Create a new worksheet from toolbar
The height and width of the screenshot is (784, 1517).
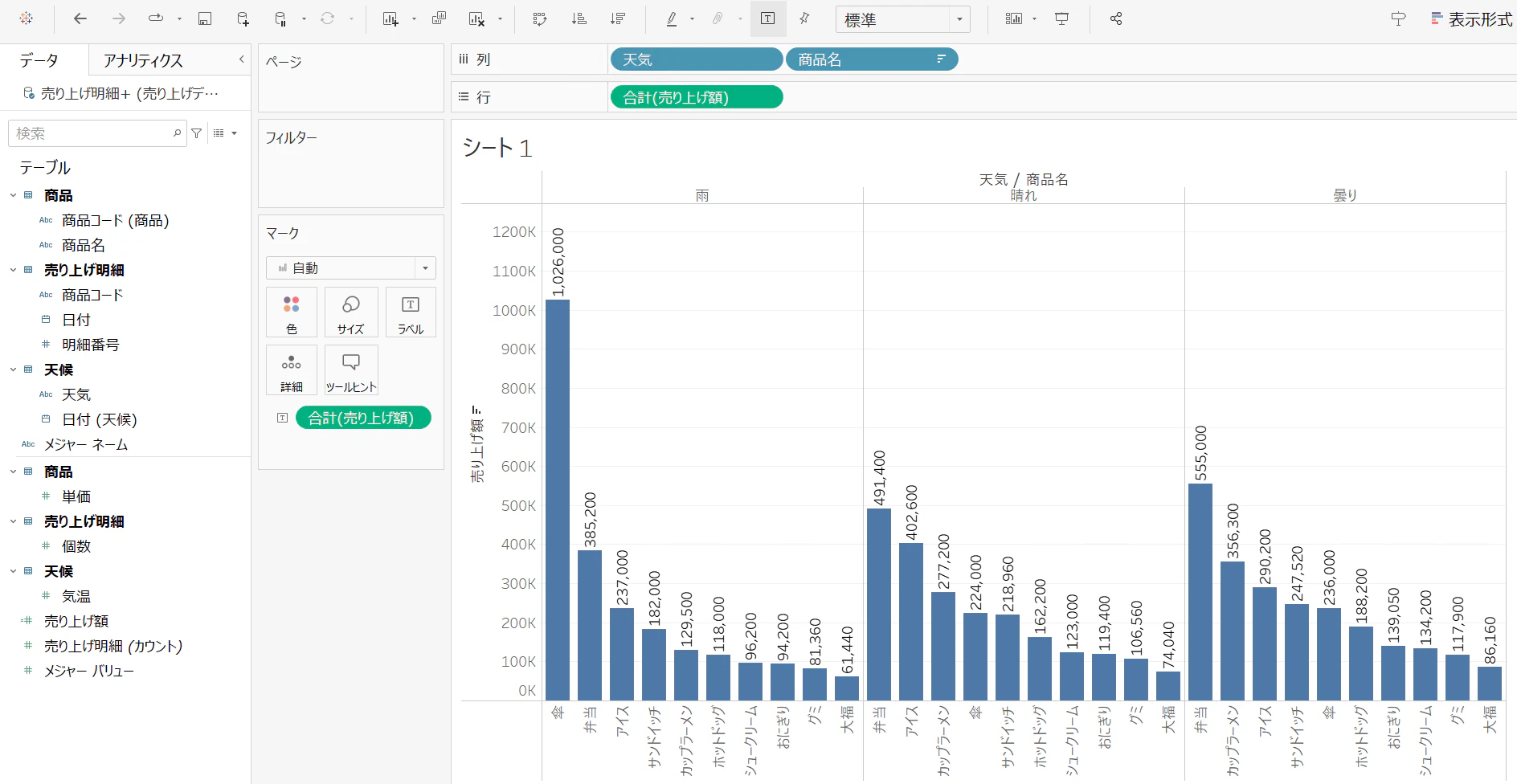click(x=390, y=18)
